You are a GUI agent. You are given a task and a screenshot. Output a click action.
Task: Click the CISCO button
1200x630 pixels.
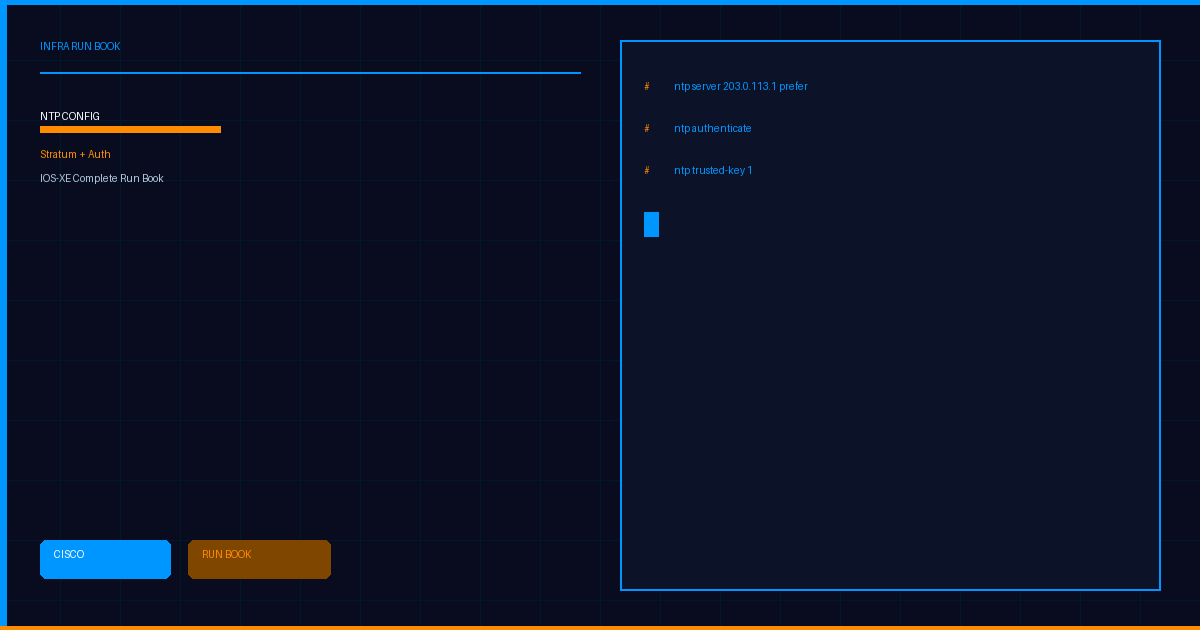pos(105,559)
